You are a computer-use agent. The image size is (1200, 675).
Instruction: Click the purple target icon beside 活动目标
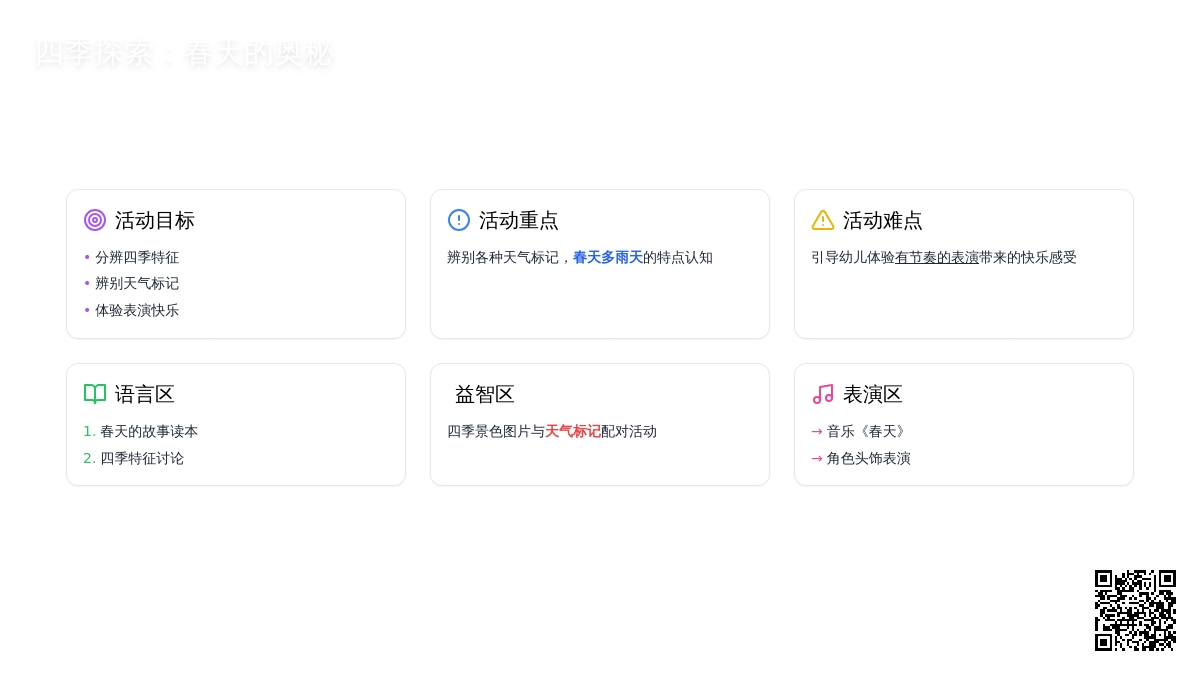95,220
